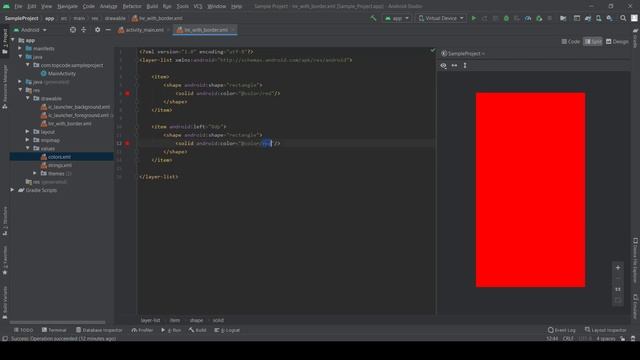Click Collapse All in the project panel
The image size is (640, 360).
pos(84,30)
